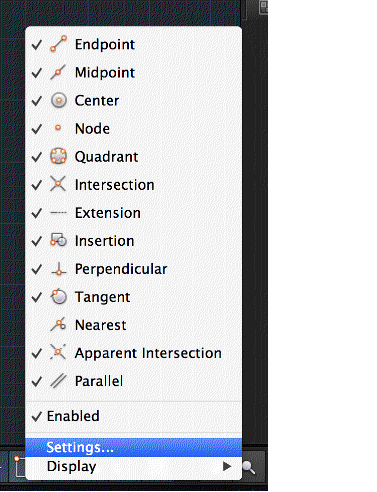Click the object snap status bar button
The width and height of the screenshot is (377, 492).
[x=19, y=467]
